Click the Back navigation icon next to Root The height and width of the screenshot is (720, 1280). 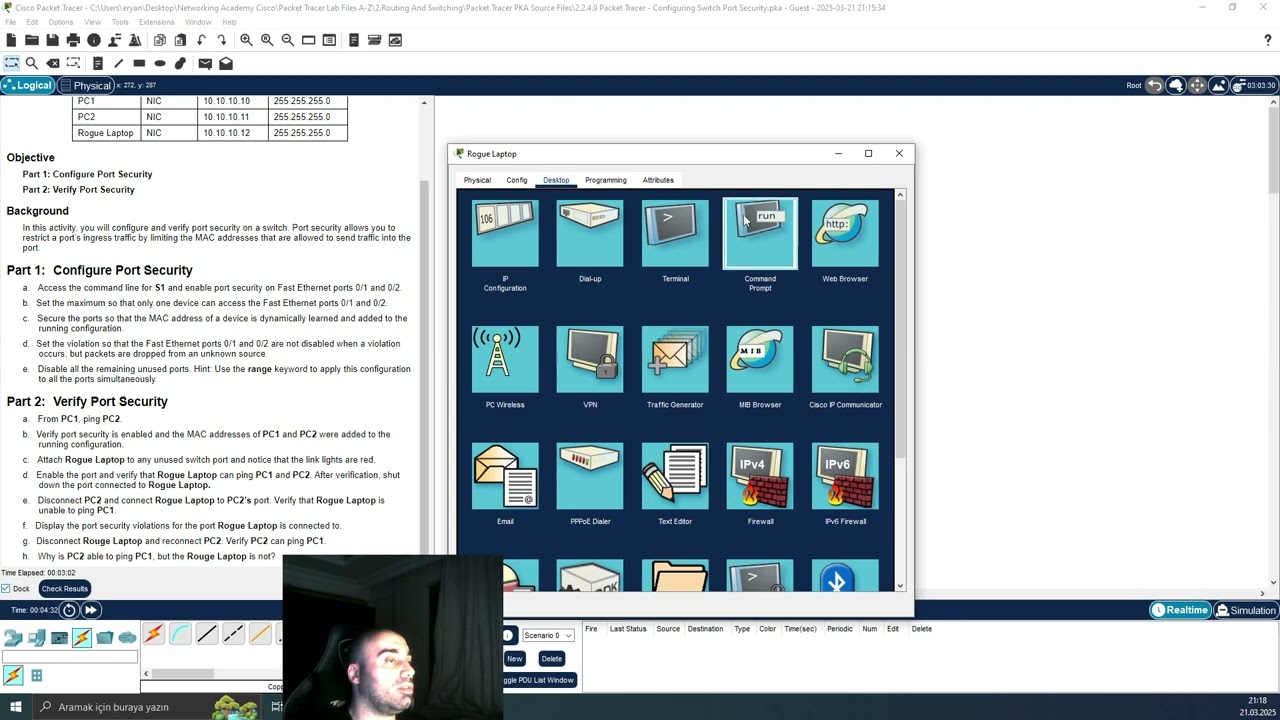pos(1154,85)
